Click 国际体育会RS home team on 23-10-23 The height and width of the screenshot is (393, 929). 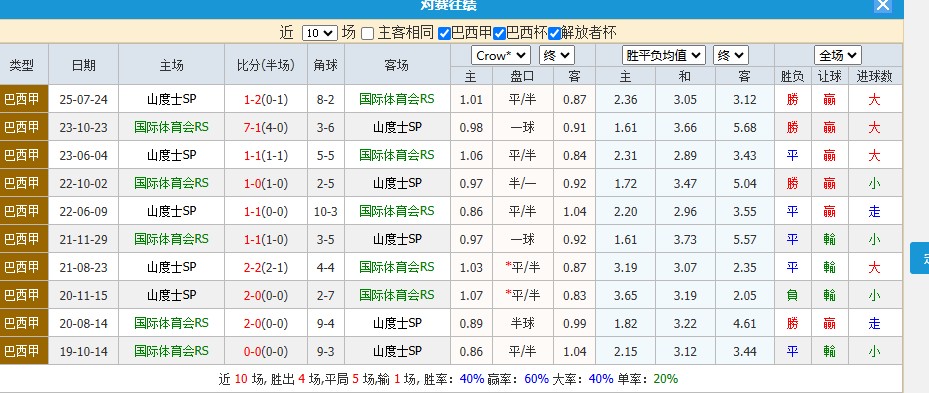[171, 127]
